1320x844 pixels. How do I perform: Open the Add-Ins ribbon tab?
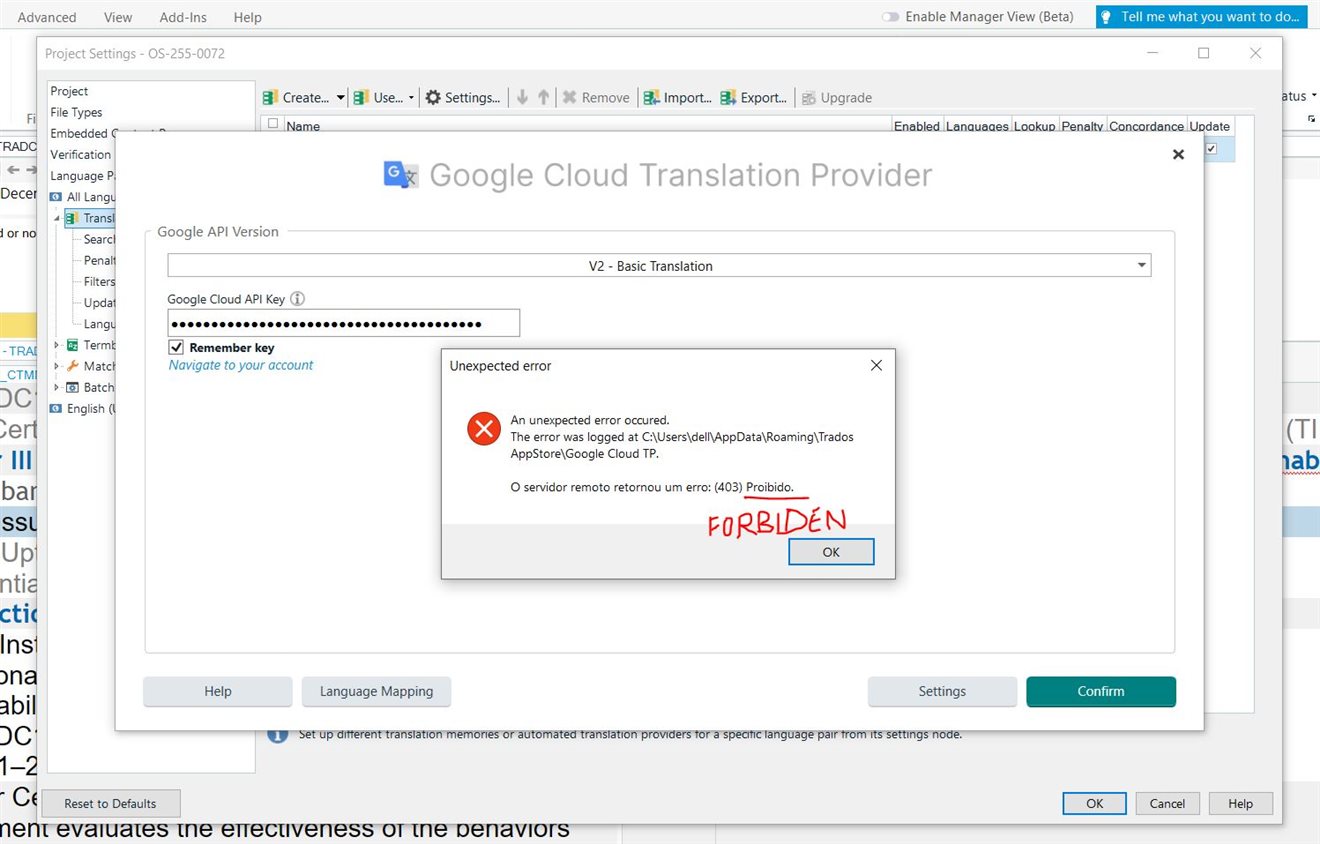[x=182, y=17]
